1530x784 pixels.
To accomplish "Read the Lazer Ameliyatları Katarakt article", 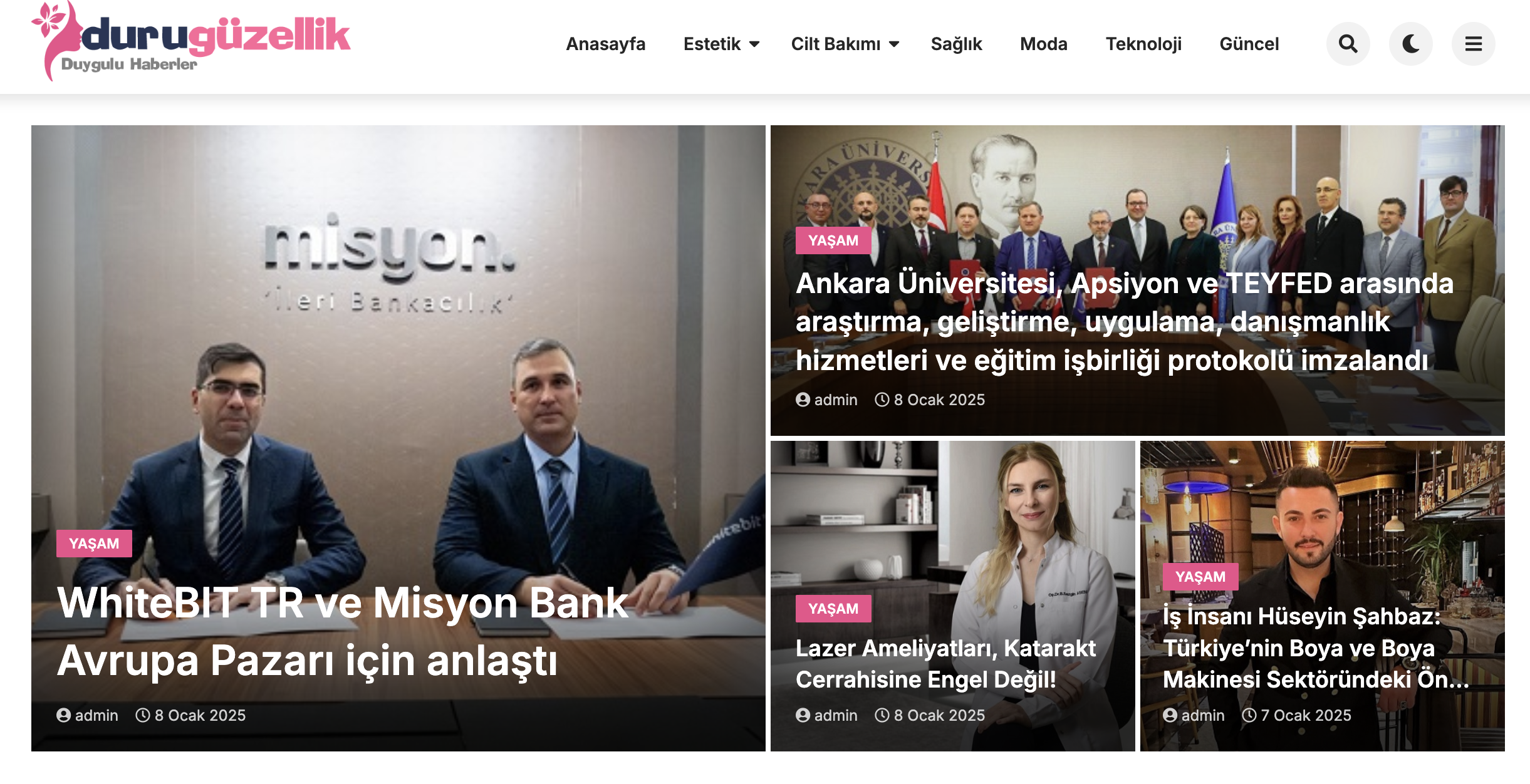I will [x=945, y=664].
